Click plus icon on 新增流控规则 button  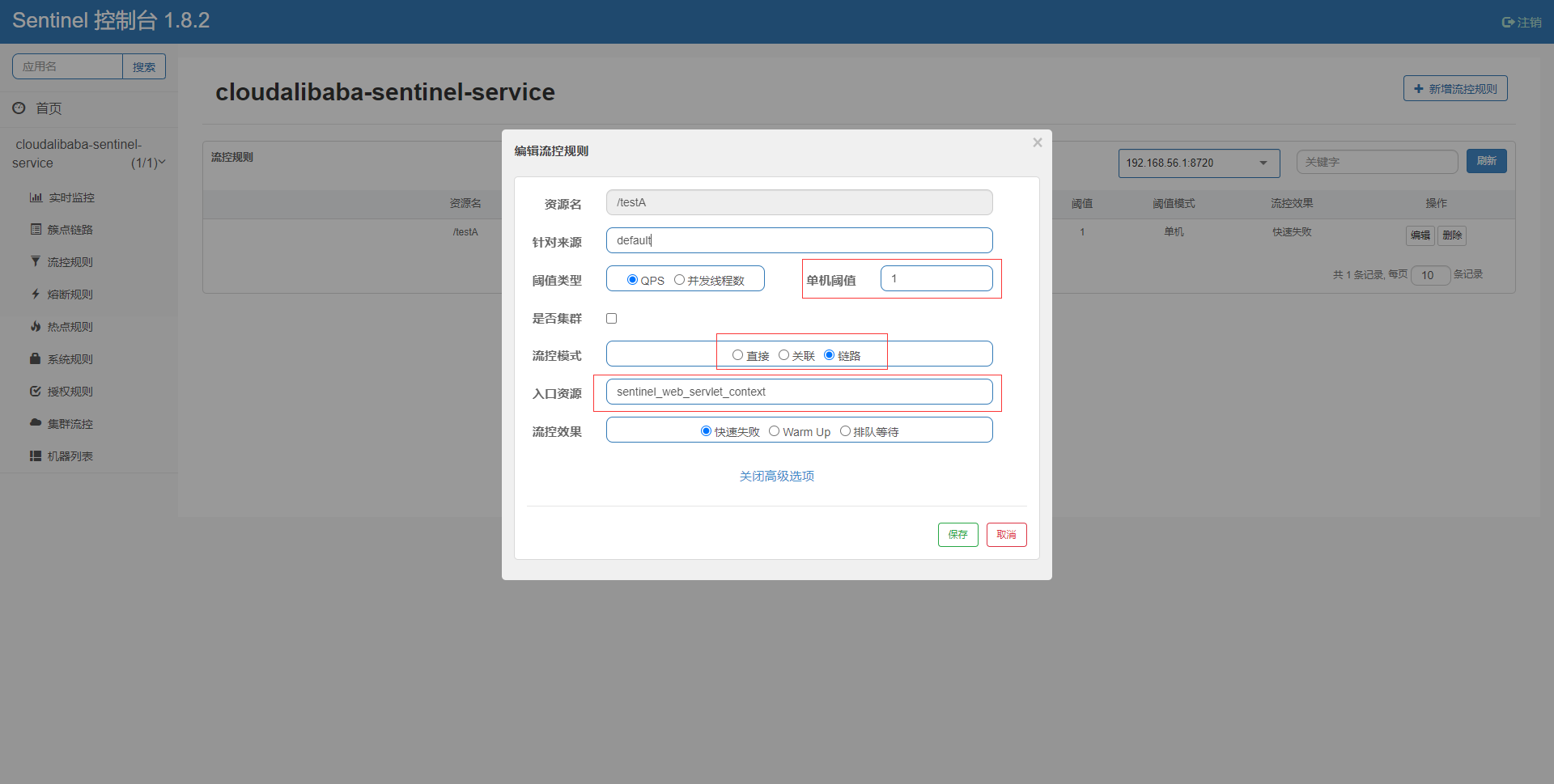[x=1419, y=89]
